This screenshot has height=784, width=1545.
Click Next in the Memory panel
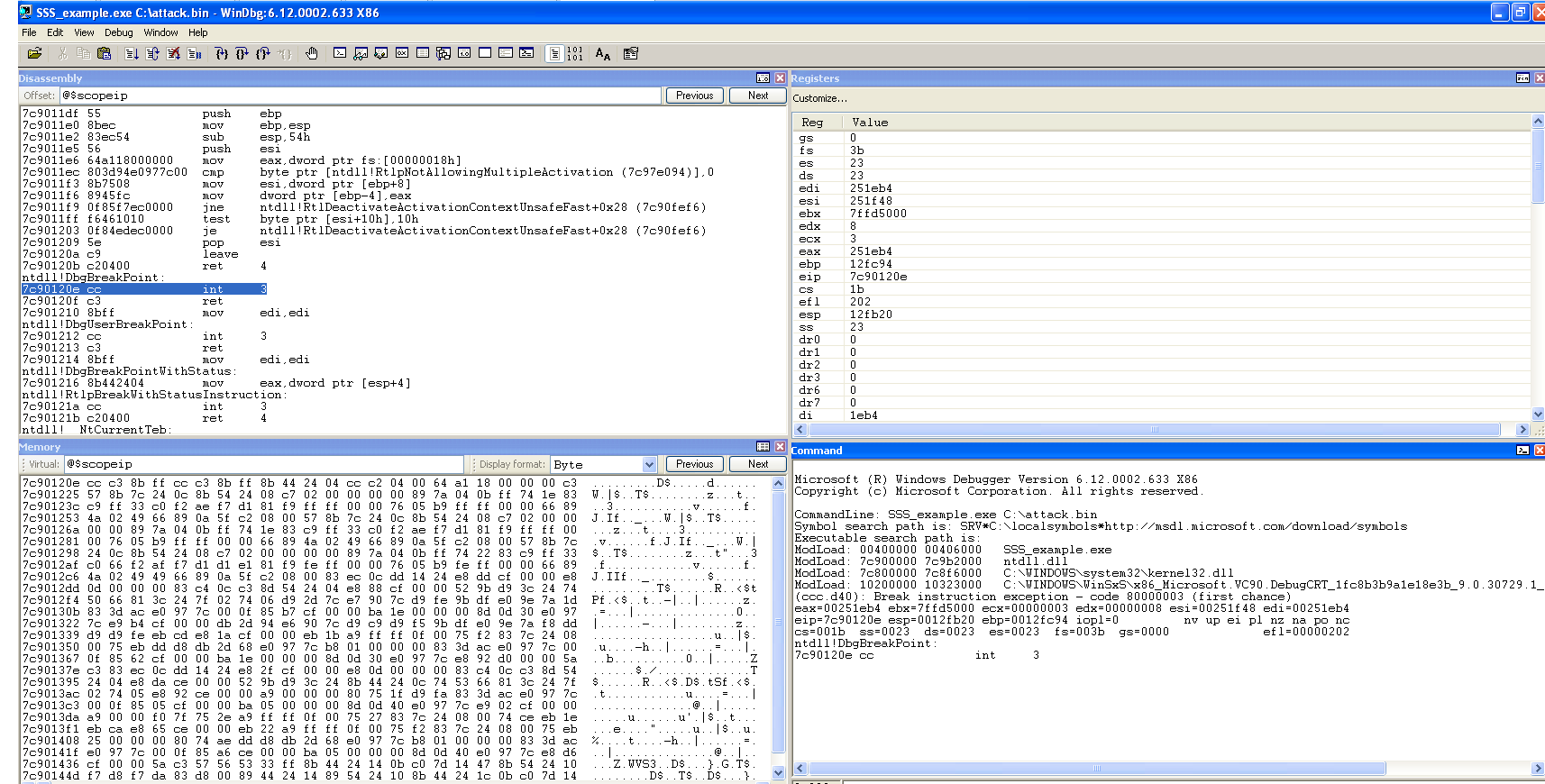[758, 464]
